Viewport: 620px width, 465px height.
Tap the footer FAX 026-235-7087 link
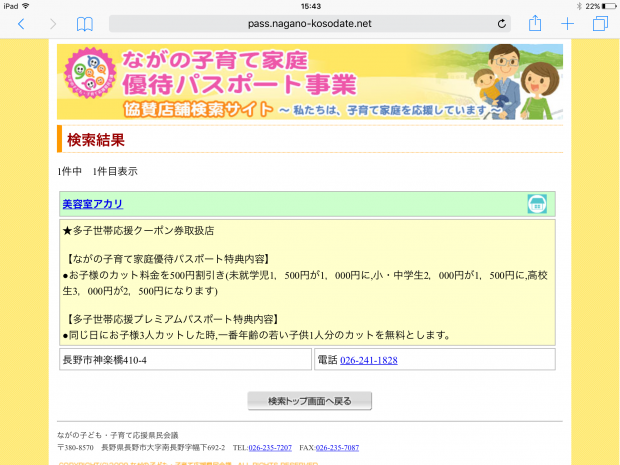click(x=337, y=448)
